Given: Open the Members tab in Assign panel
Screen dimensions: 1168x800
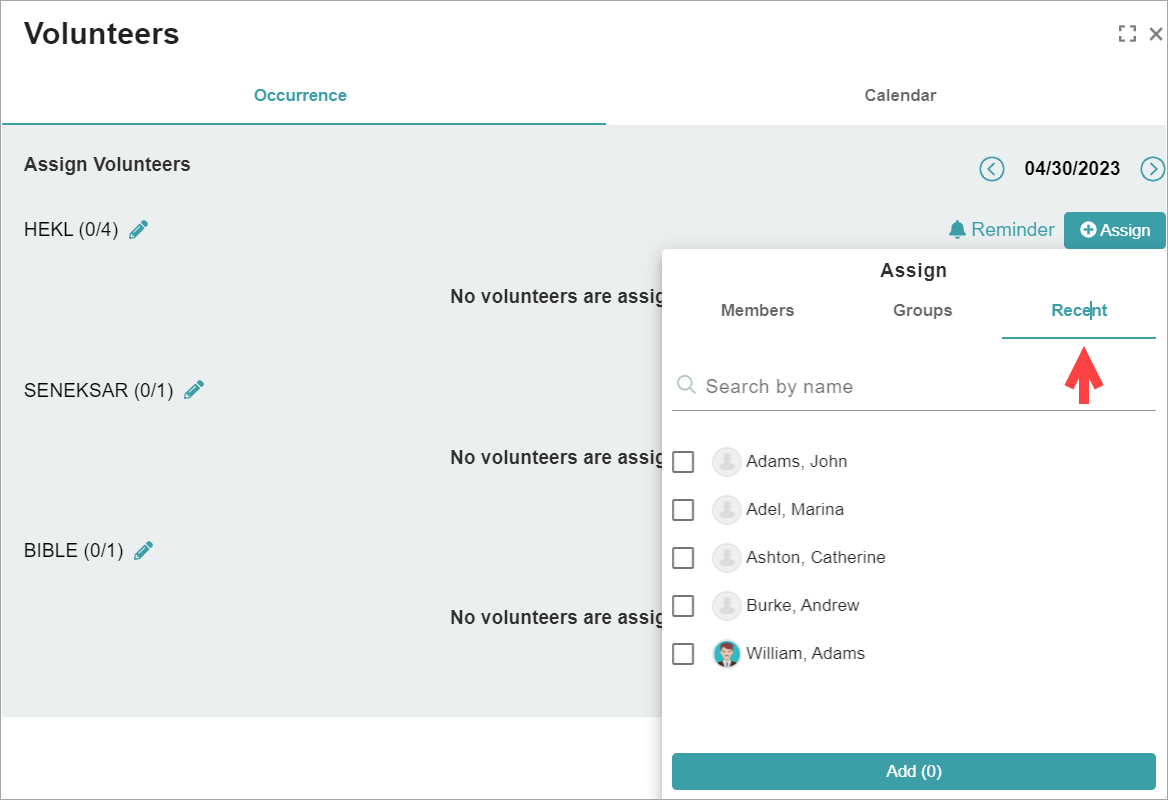Looking at the screenshot, I should point(757,311).
